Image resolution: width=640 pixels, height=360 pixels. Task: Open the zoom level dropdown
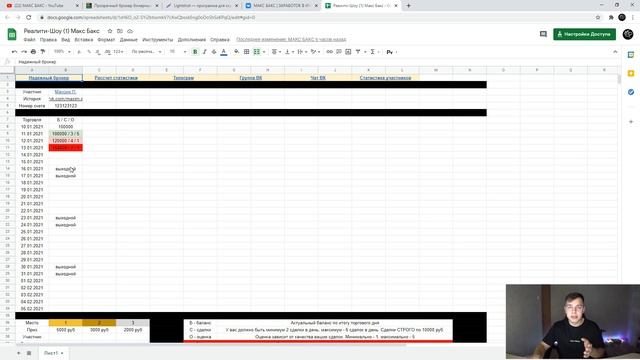pos(62,52)
